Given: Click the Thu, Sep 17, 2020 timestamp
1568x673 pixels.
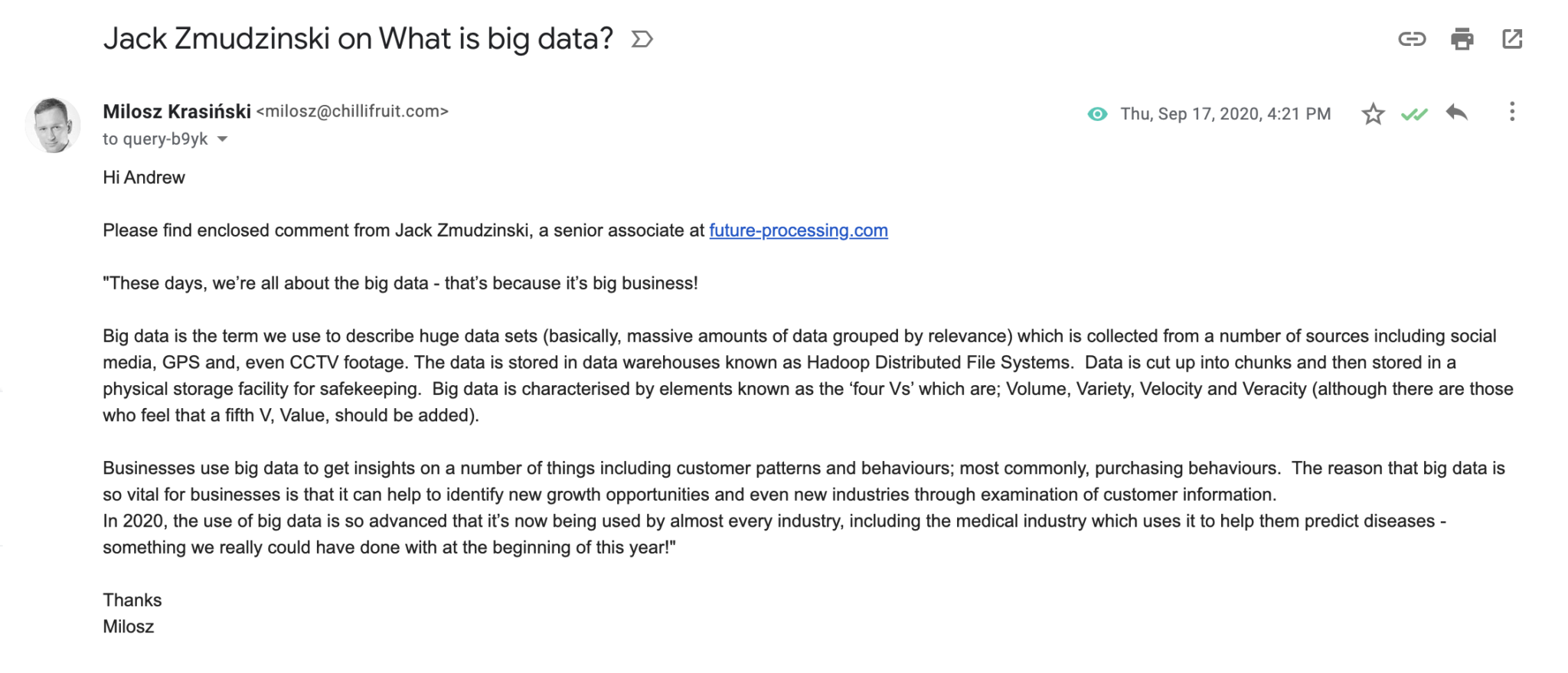Looking at the screenshot, I should coord(1226,114).
